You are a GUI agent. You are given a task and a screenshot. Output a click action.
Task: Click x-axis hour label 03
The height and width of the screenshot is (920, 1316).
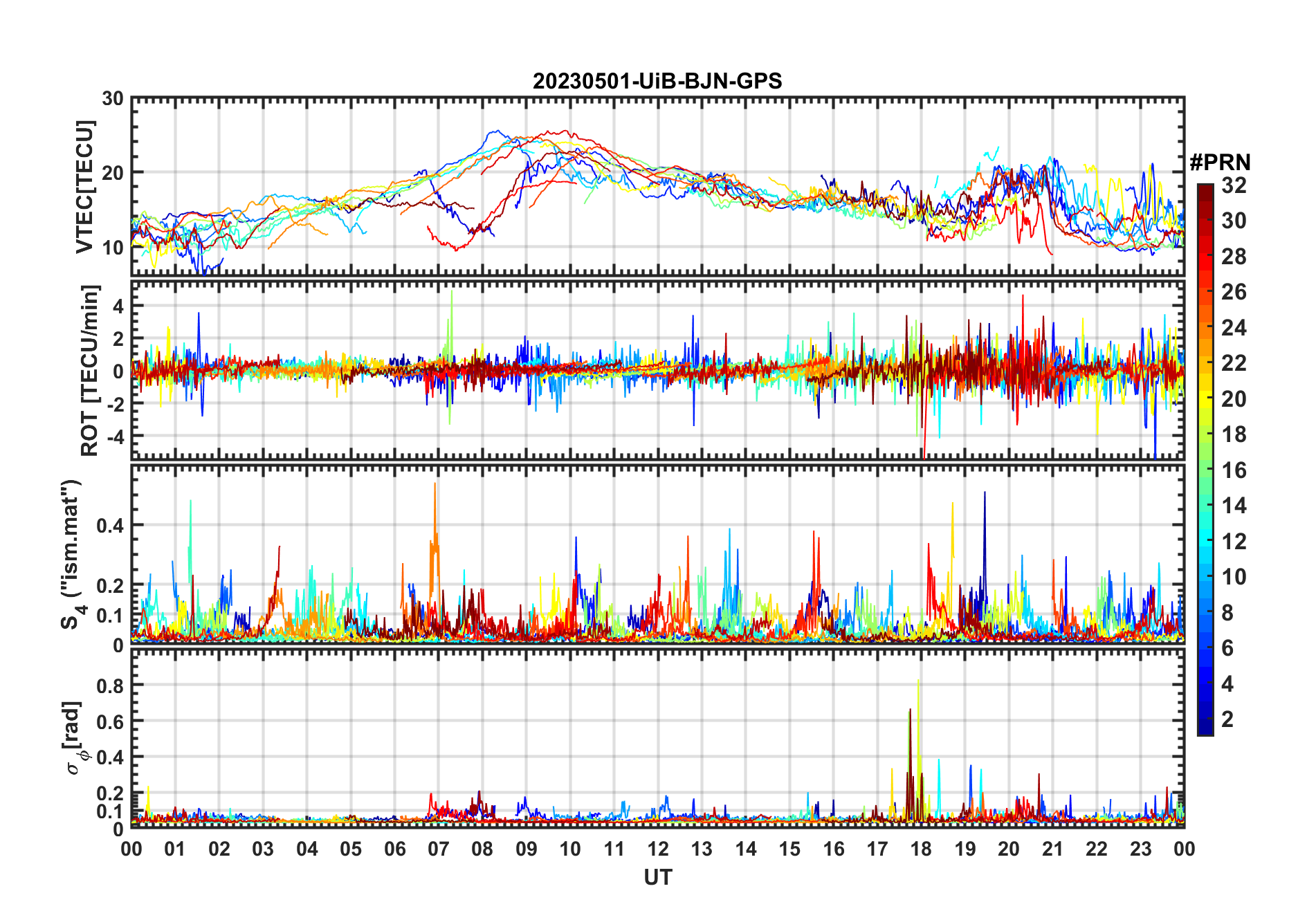[263, 849]
